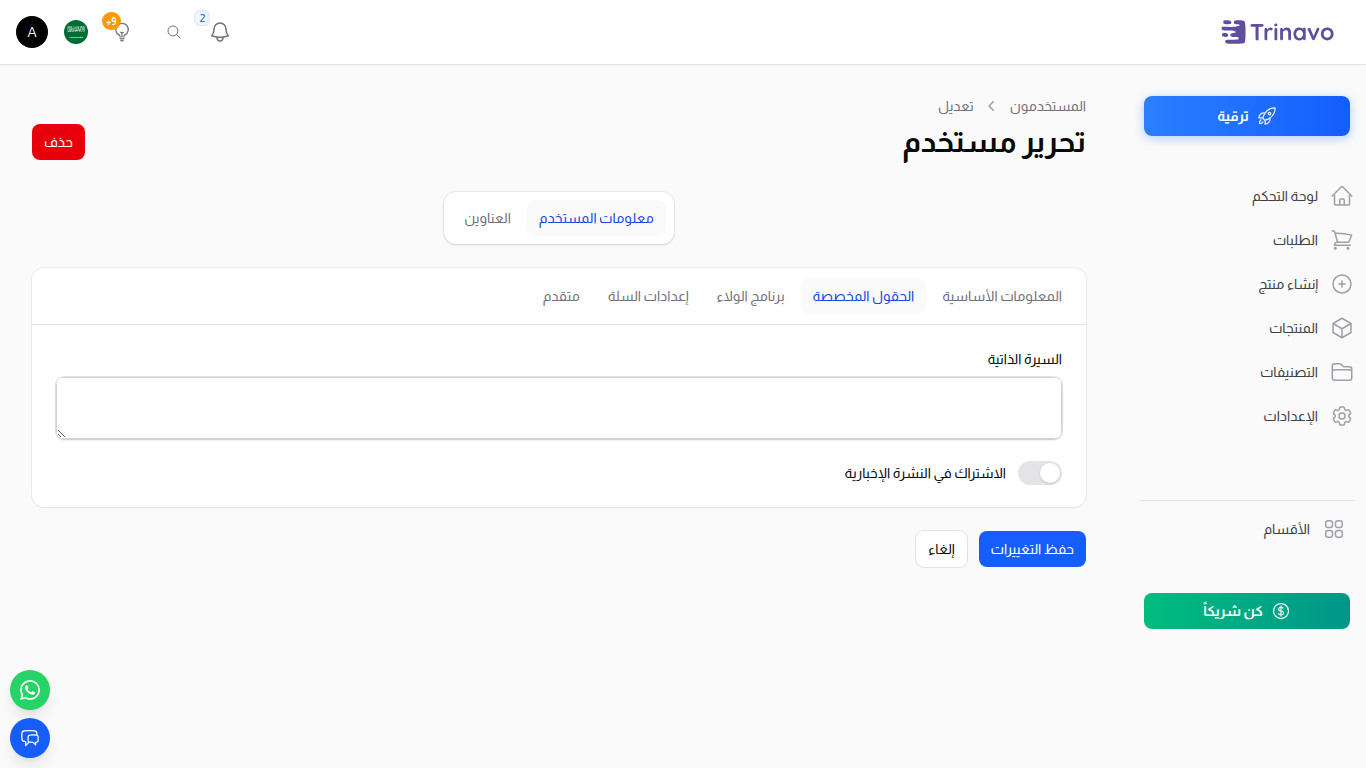Open الإعدادات menu item

click(x=1291, y=416)
